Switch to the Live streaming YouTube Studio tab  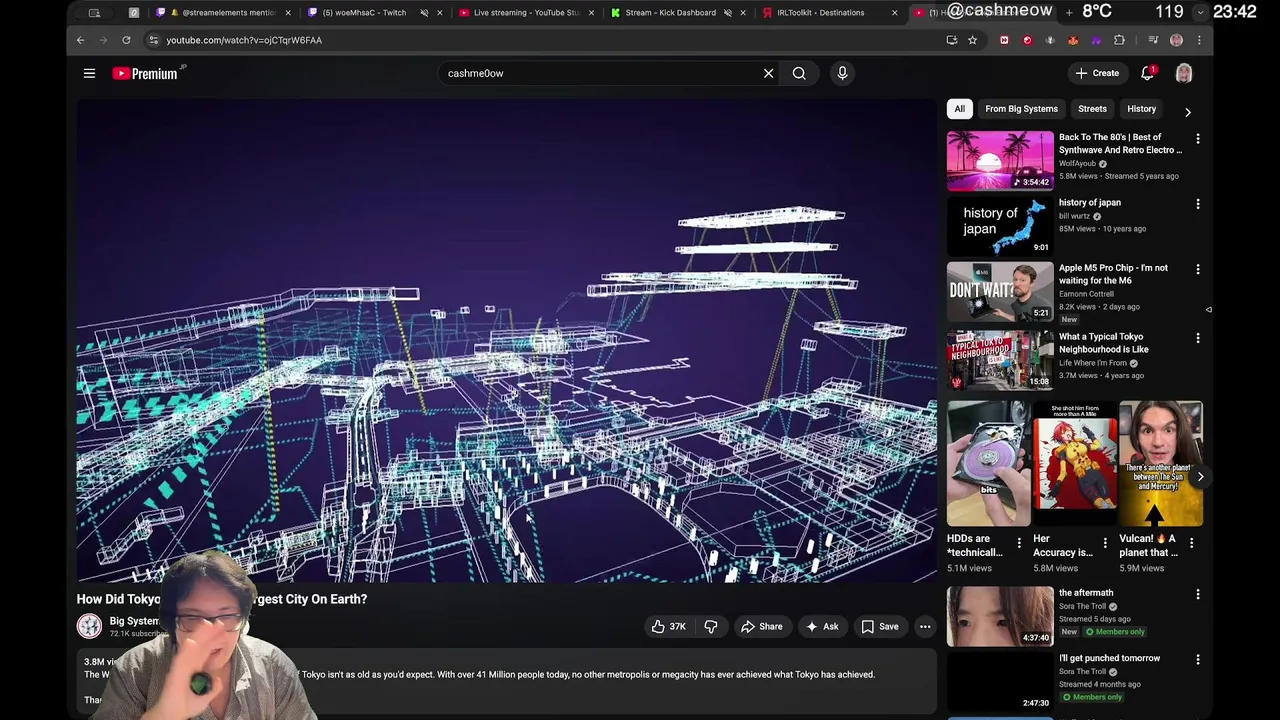[x=526, y=13]
